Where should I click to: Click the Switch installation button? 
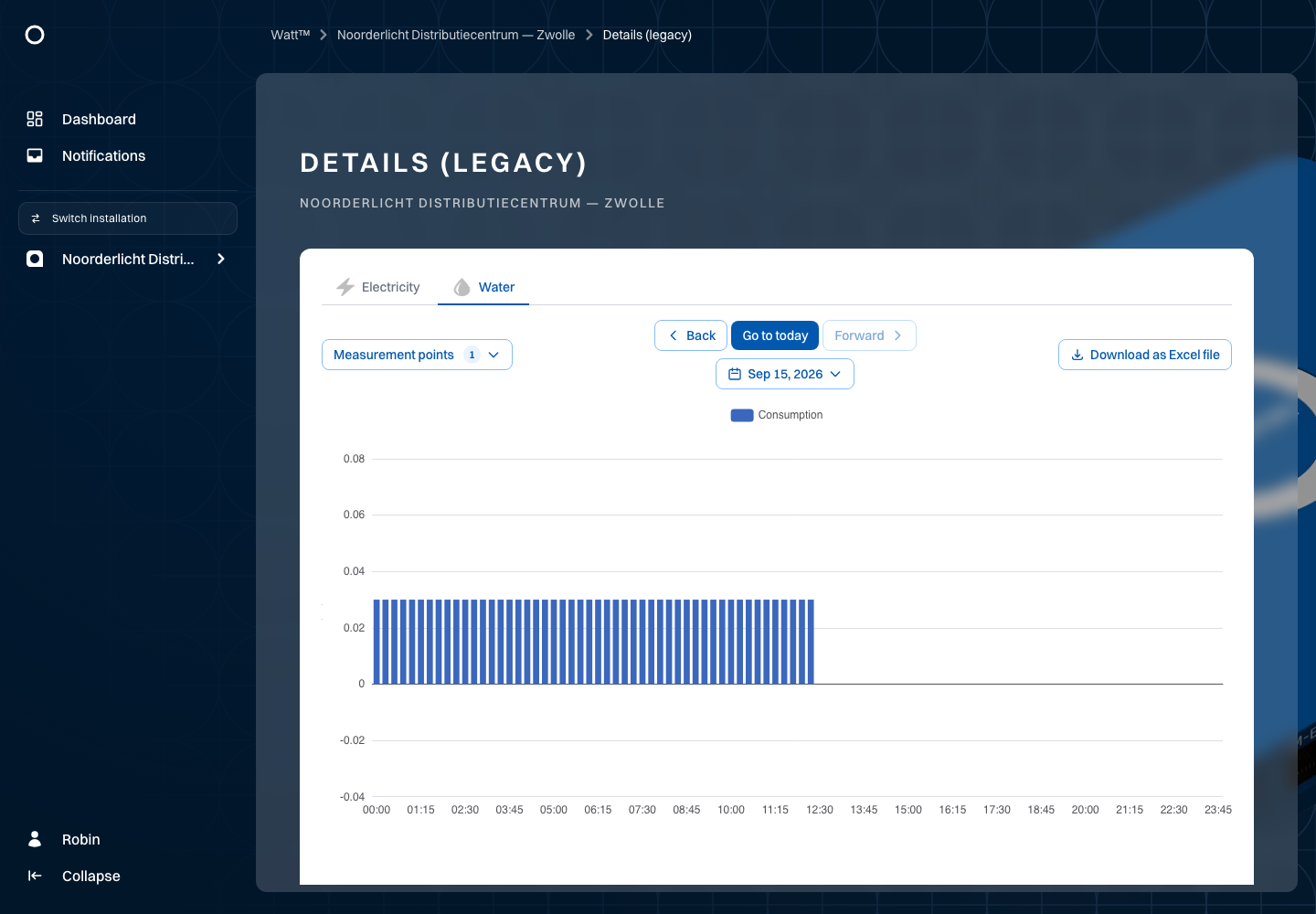click(x=128, y=218)
